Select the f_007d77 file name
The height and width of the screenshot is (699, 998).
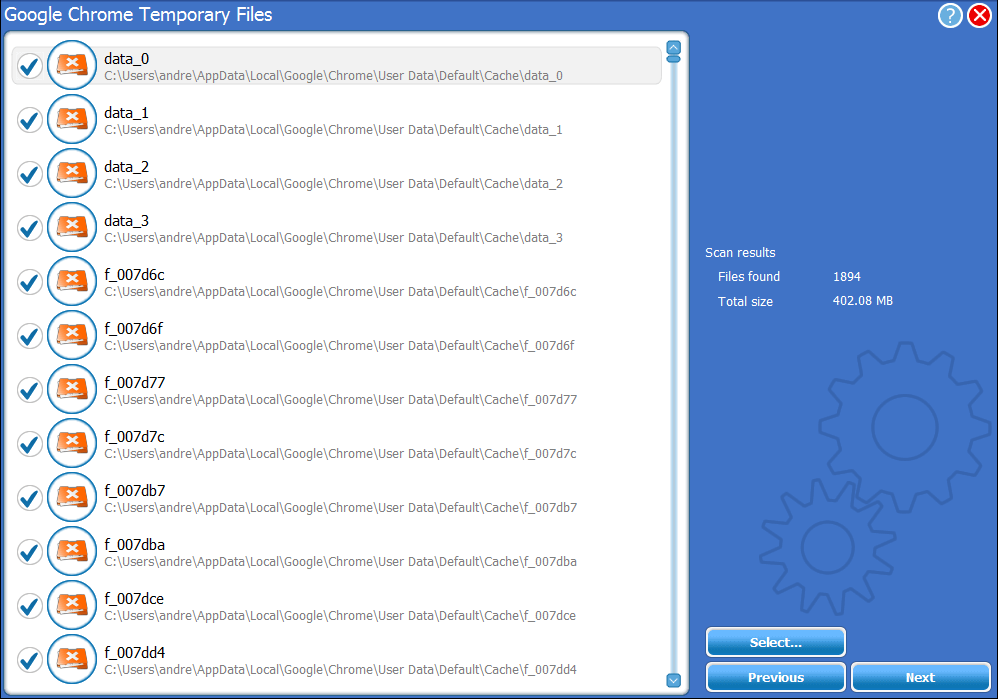135,383
